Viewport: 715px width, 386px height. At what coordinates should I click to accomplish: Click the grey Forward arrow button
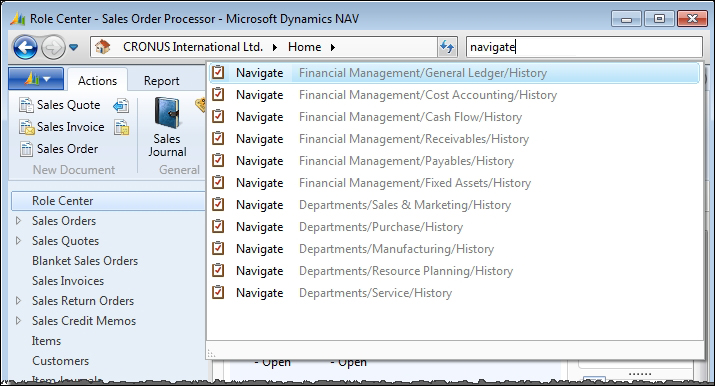click(x=53, y=47)
